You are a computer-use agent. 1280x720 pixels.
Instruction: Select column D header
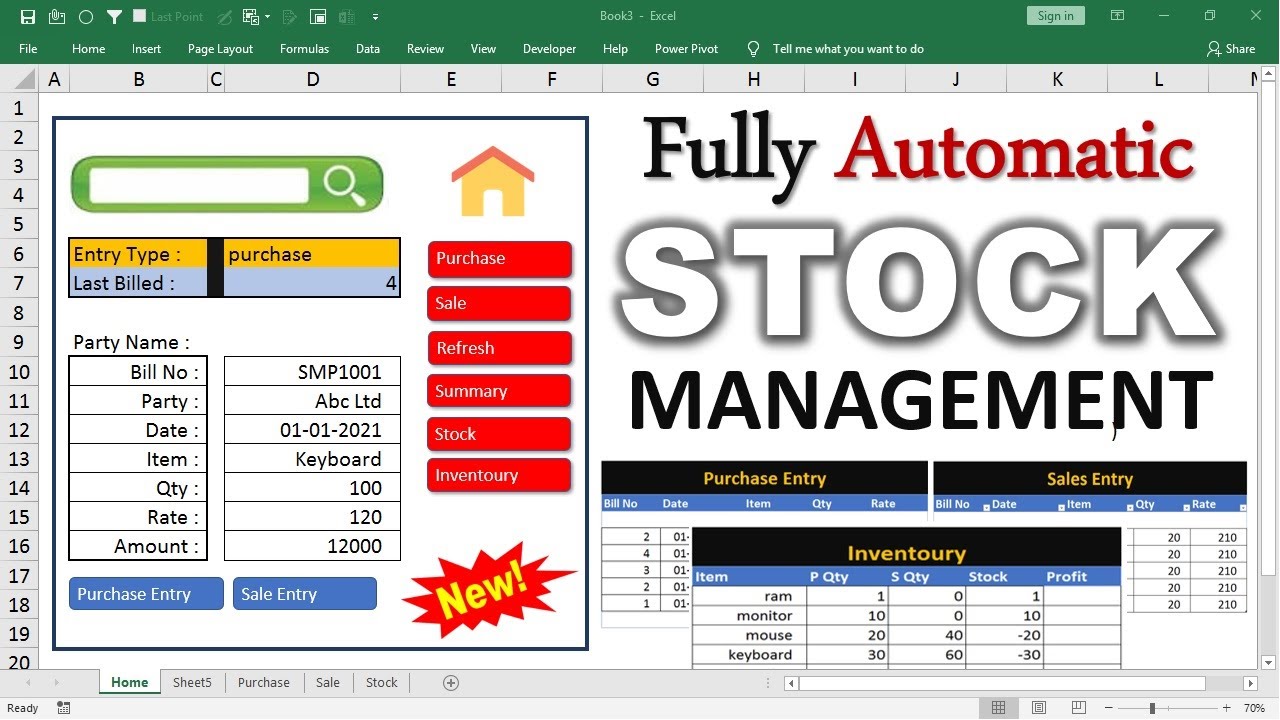point(313,80)
